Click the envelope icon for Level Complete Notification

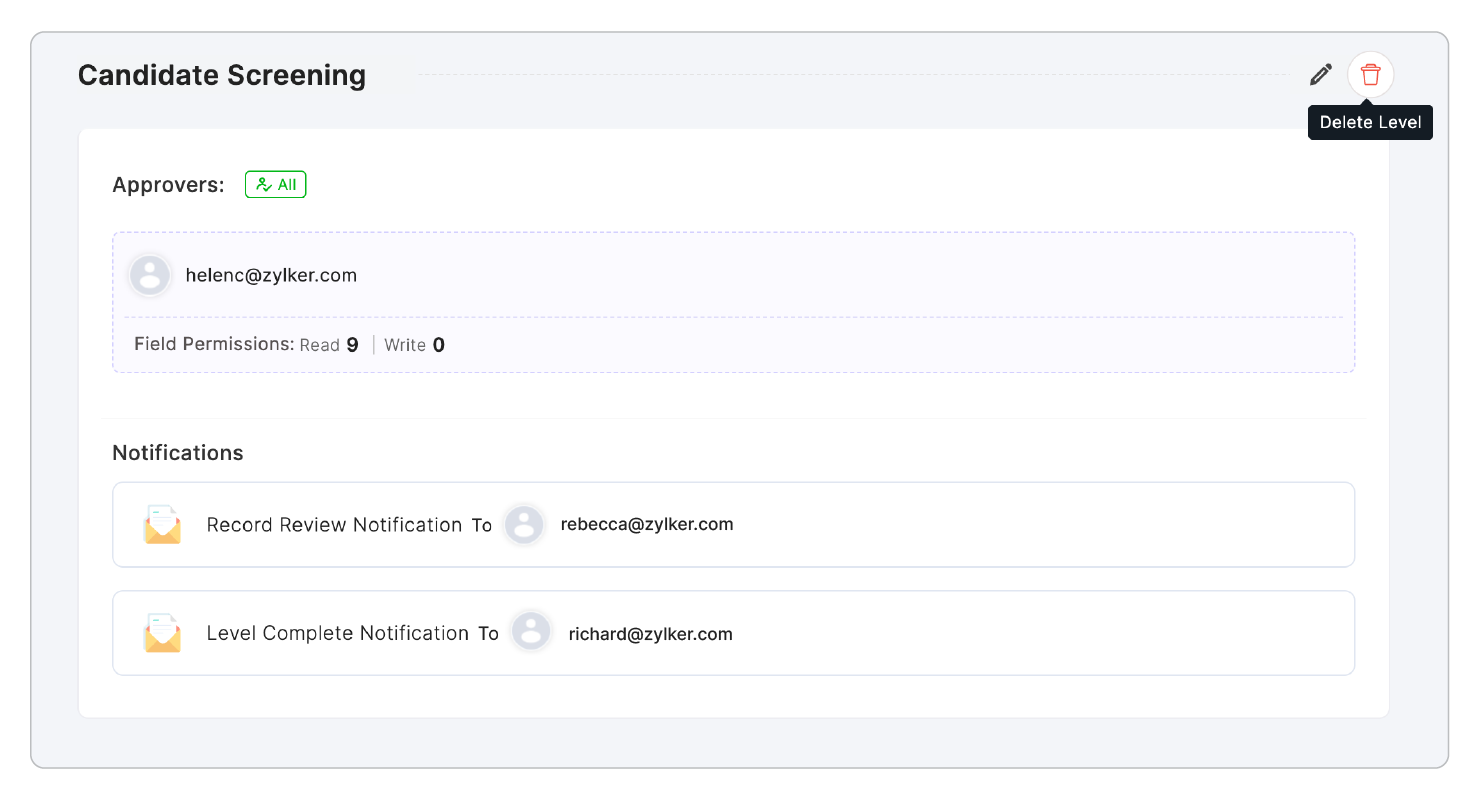[x=162, y=633]
